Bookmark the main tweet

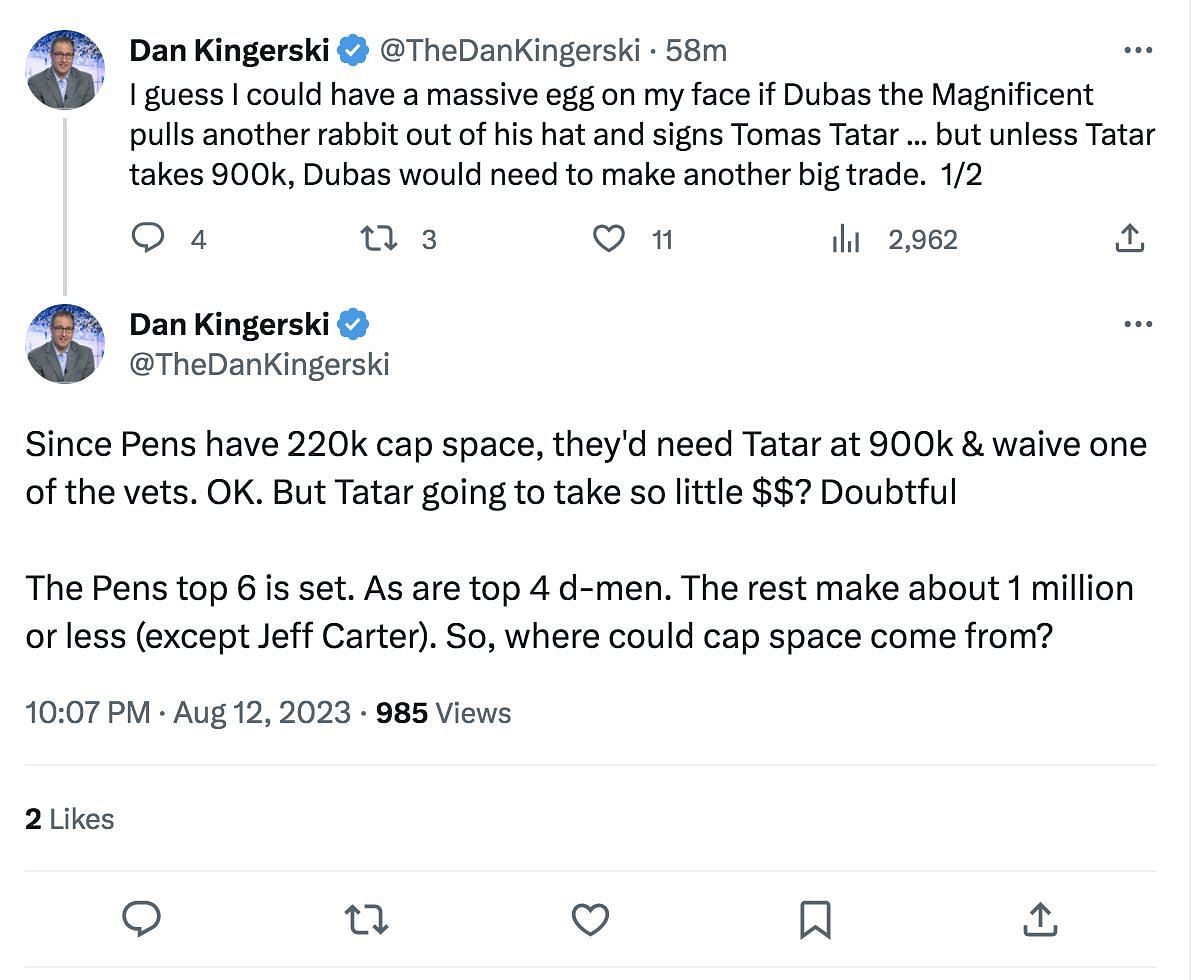[x=815, y=918]
